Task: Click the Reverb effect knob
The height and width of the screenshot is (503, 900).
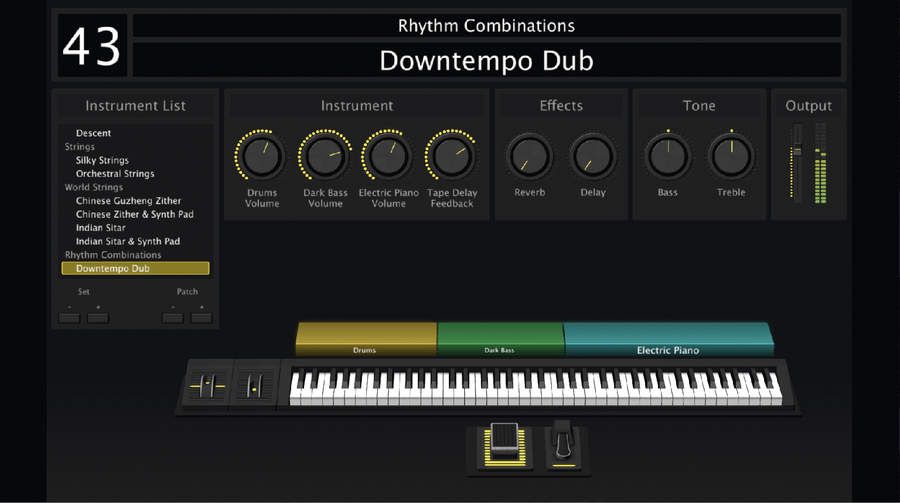Action: [529, 156]
